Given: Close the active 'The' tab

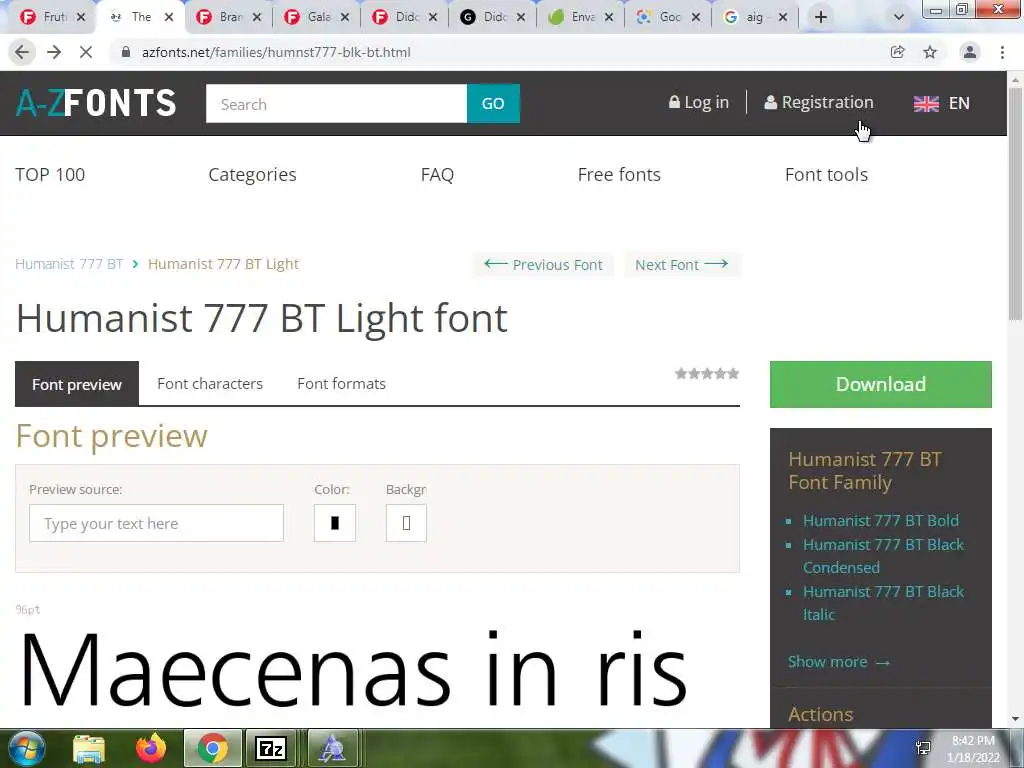Looking at the screenshot, I should click(x=168, y=17).
